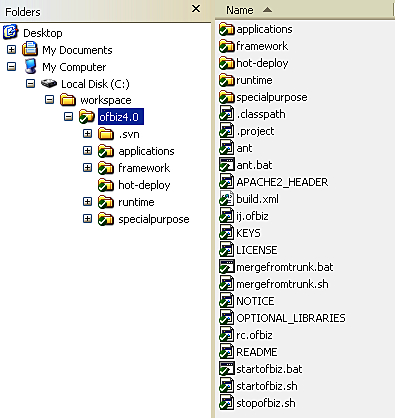Select the highlighted ofbiz4.0 label
Screen dimensions: 395x418
point(121,117)
